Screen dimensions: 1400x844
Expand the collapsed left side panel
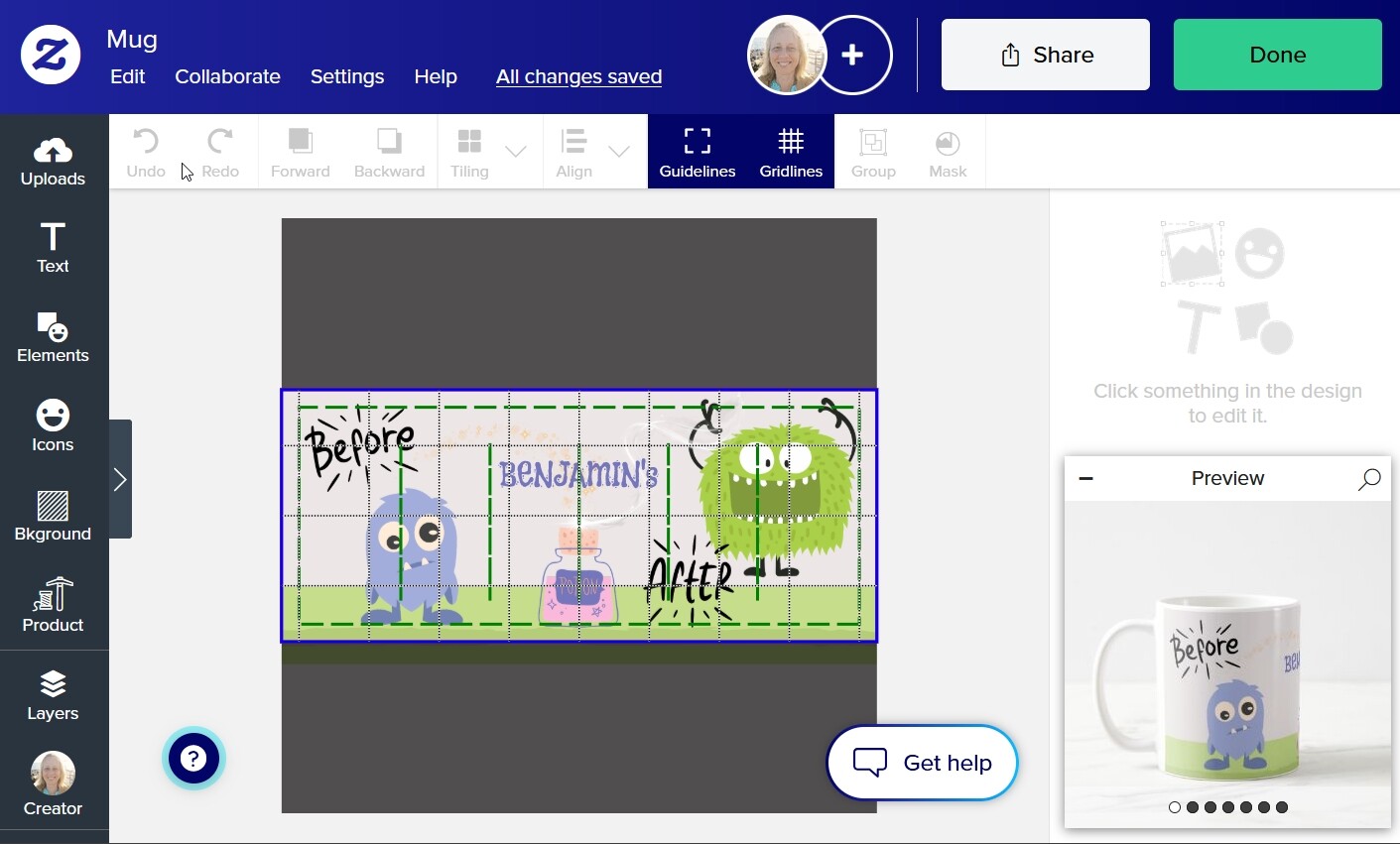pyautogui.click(x=120, y=479)
